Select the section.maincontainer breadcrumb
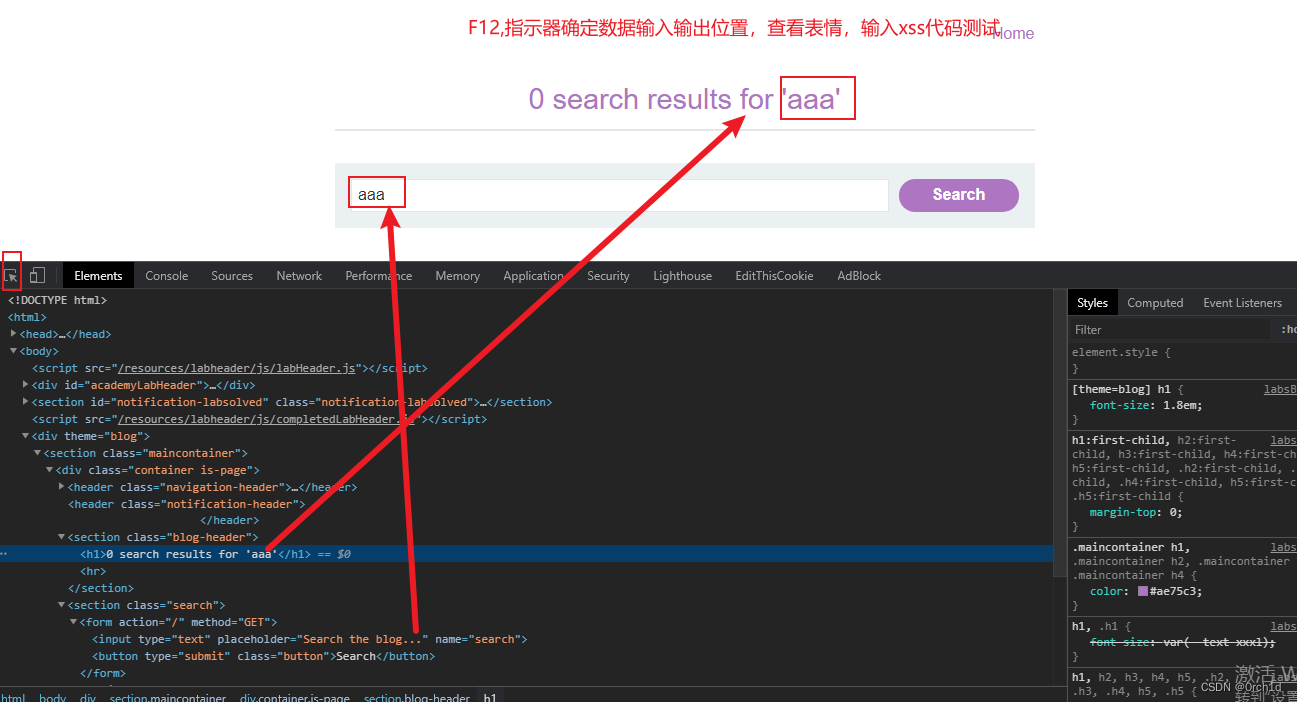 [x=168, y=697]
